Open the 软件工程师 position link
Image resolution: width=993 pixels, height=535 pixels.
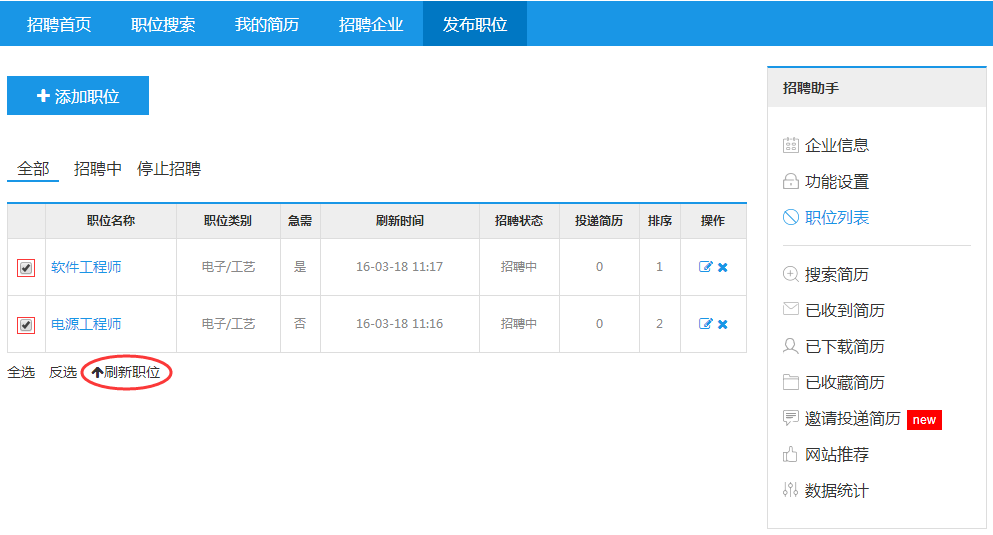87,267
